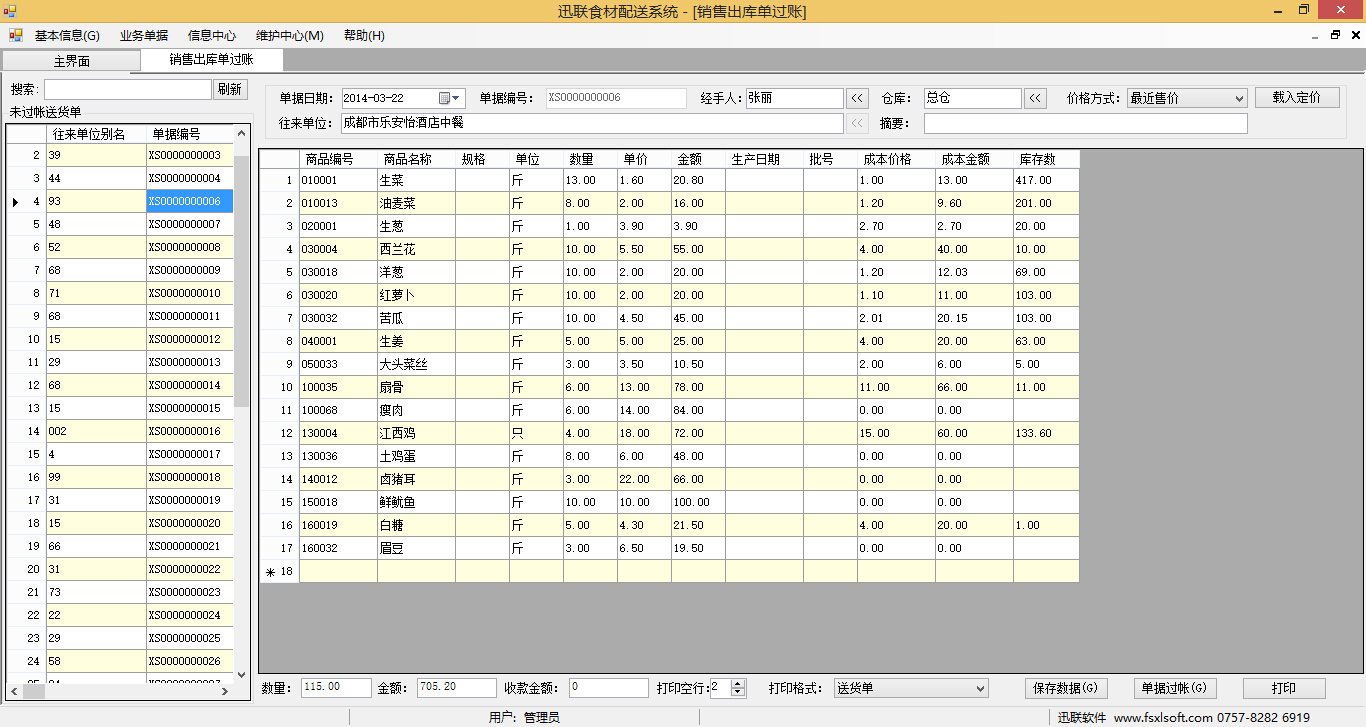Screen dimensions: 1366x727
Task: Expand the 打印格式 dropdown
Action: click(x=979, y=688)
